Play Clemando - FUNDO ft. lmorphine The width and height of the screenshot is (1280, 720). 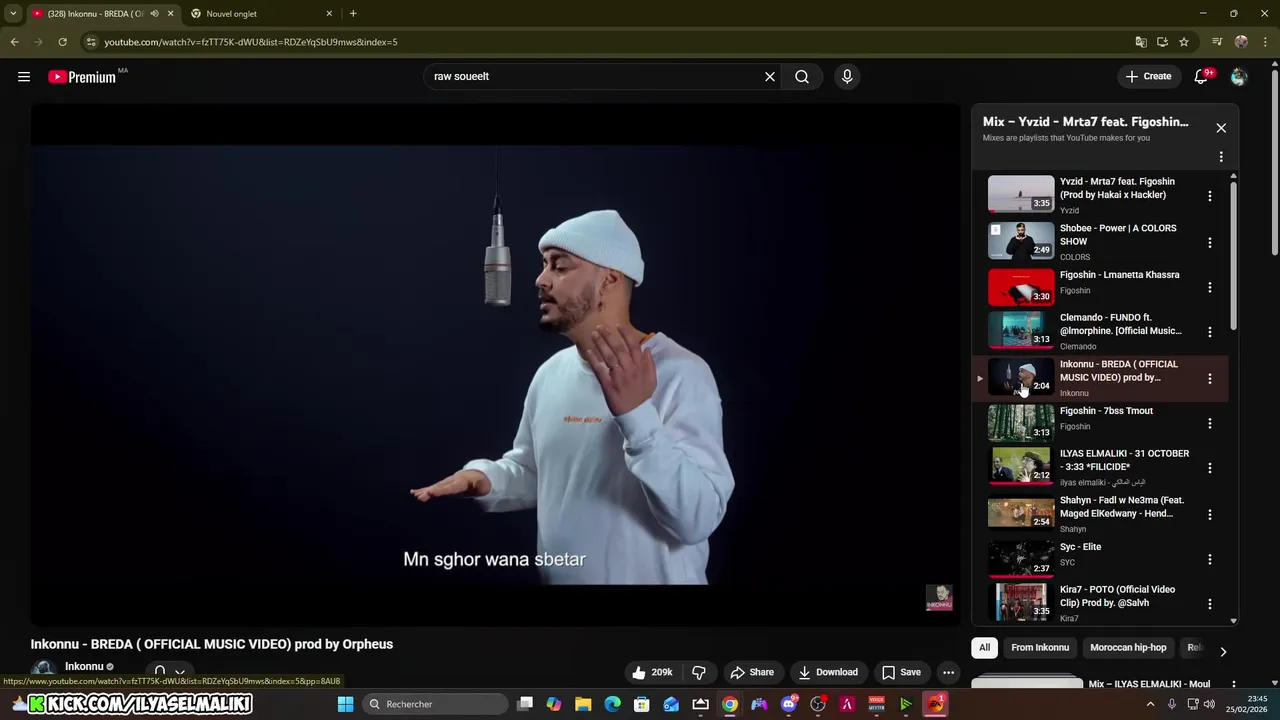(x=1021, y=330)
